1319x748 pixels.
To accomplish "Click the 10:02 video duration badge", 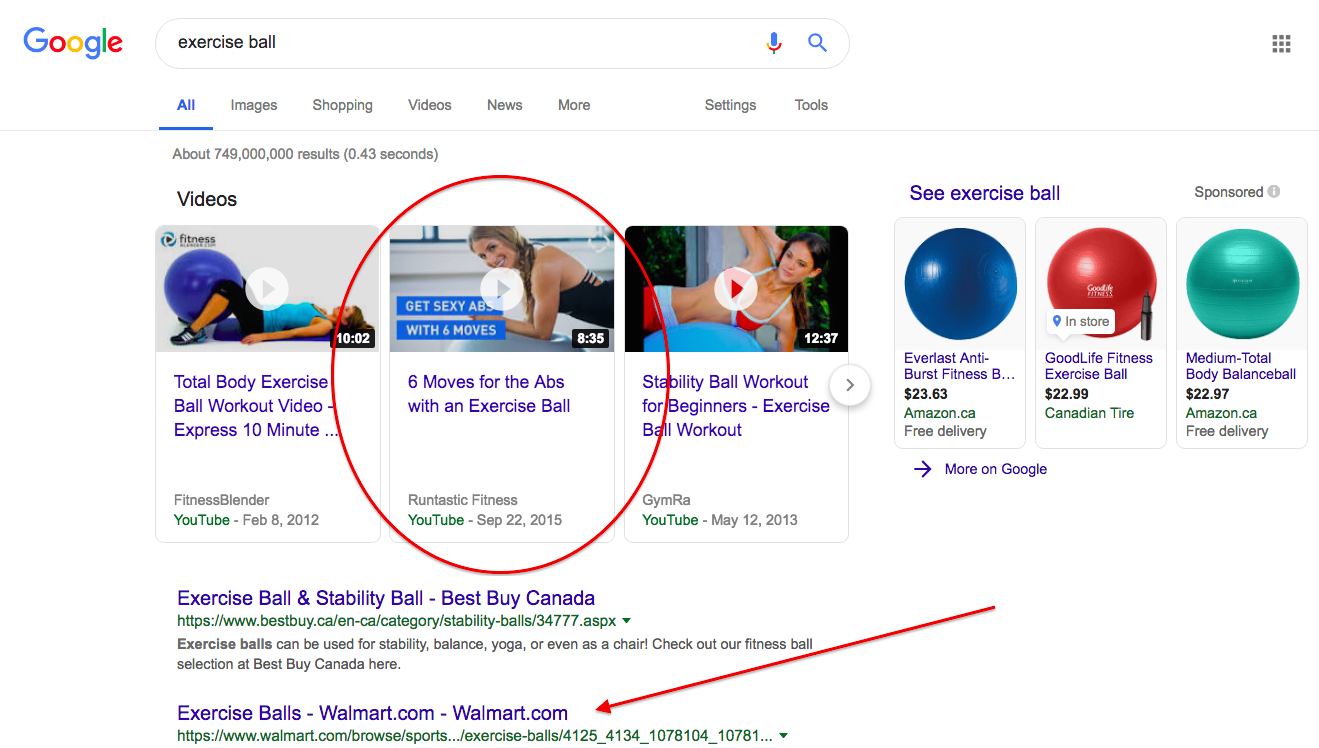I will pos(353,339).
